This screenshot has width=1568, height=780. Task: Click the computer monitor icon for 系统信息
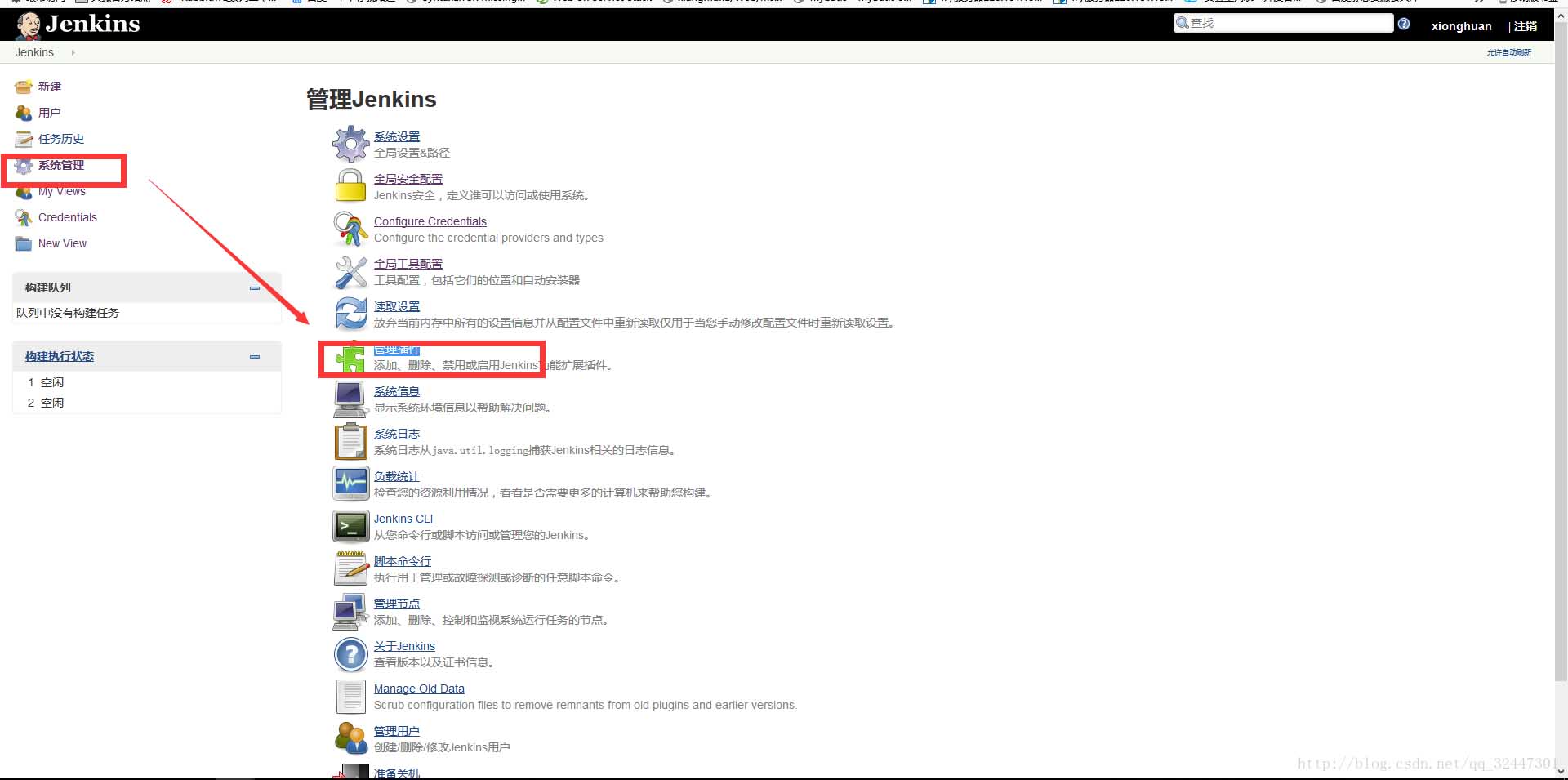(x=351, y=399)
